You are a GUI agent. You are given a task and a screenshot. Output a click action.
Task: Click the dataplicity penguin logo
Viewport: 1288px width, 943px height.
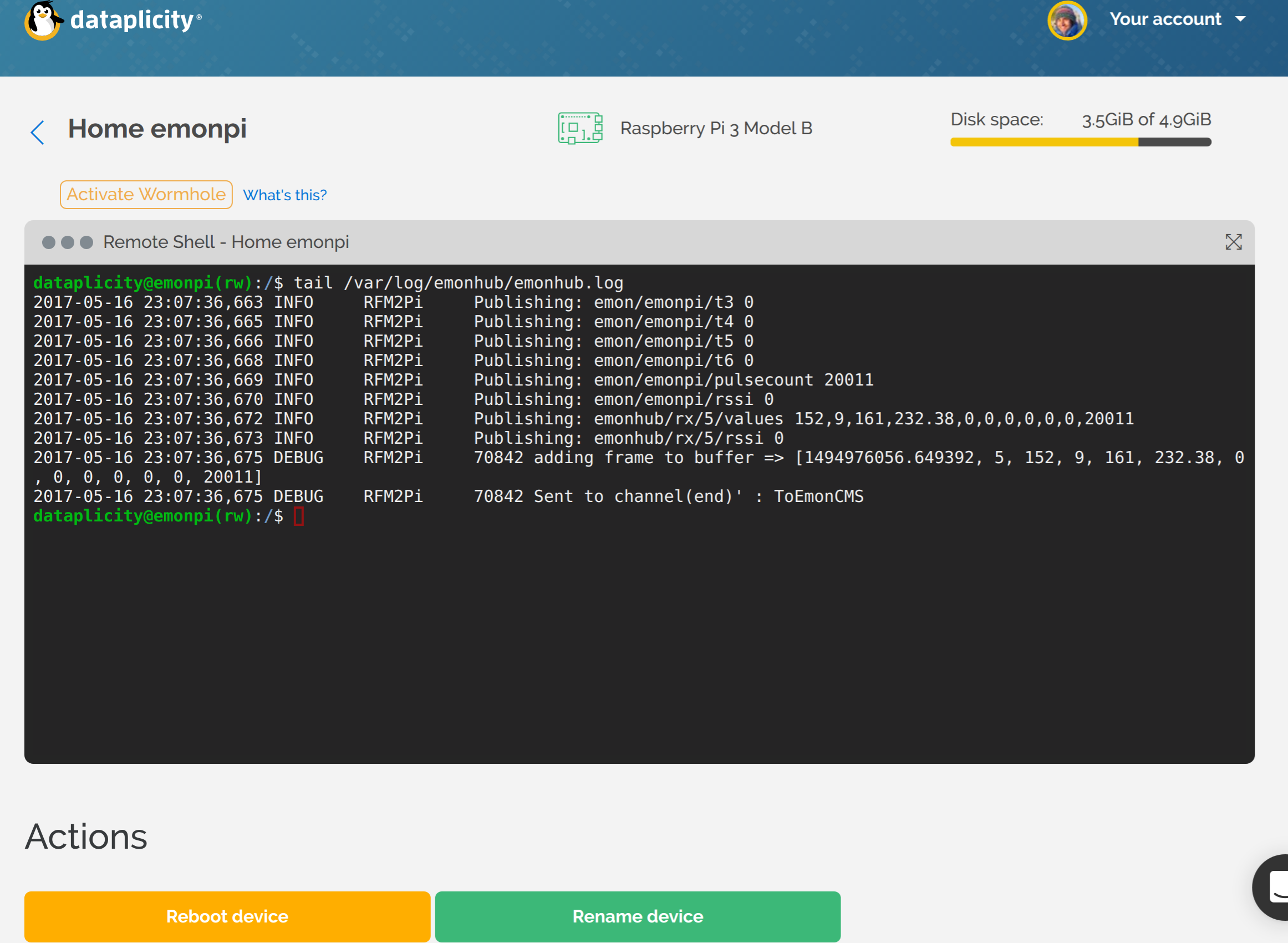tap(43, 21)
